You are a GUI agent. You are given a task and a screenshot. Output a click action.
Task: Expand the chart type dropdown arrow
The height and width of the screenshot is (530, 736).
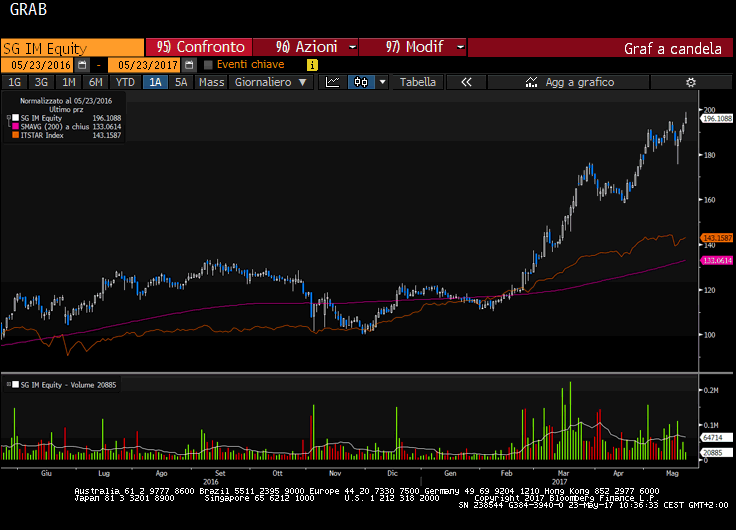[x=382, y=82]
